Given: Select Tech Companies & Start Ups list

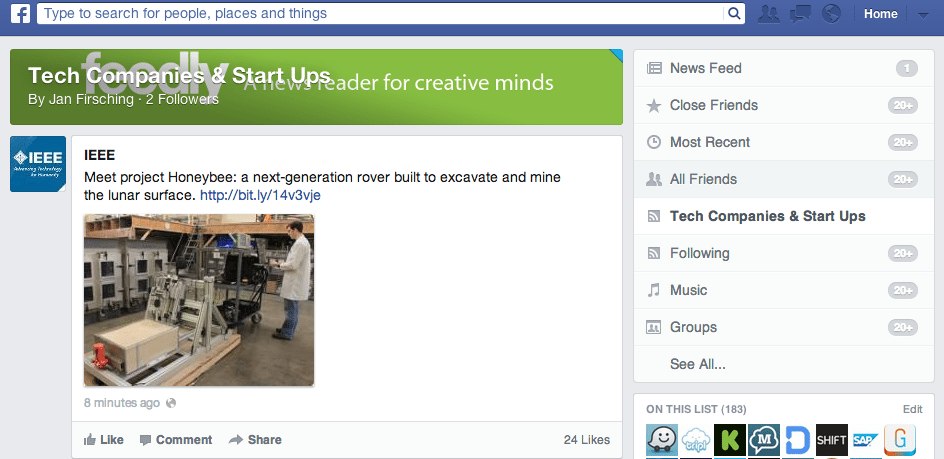Looking at the screenshot, I should [784, 216].
